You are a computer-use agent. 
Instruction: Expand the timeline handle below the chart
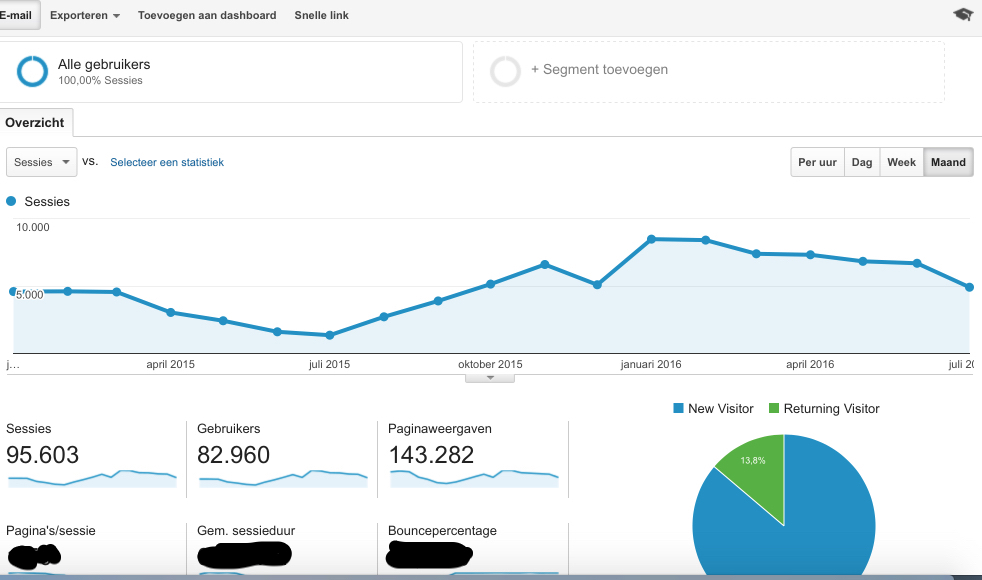pos(490,378)
